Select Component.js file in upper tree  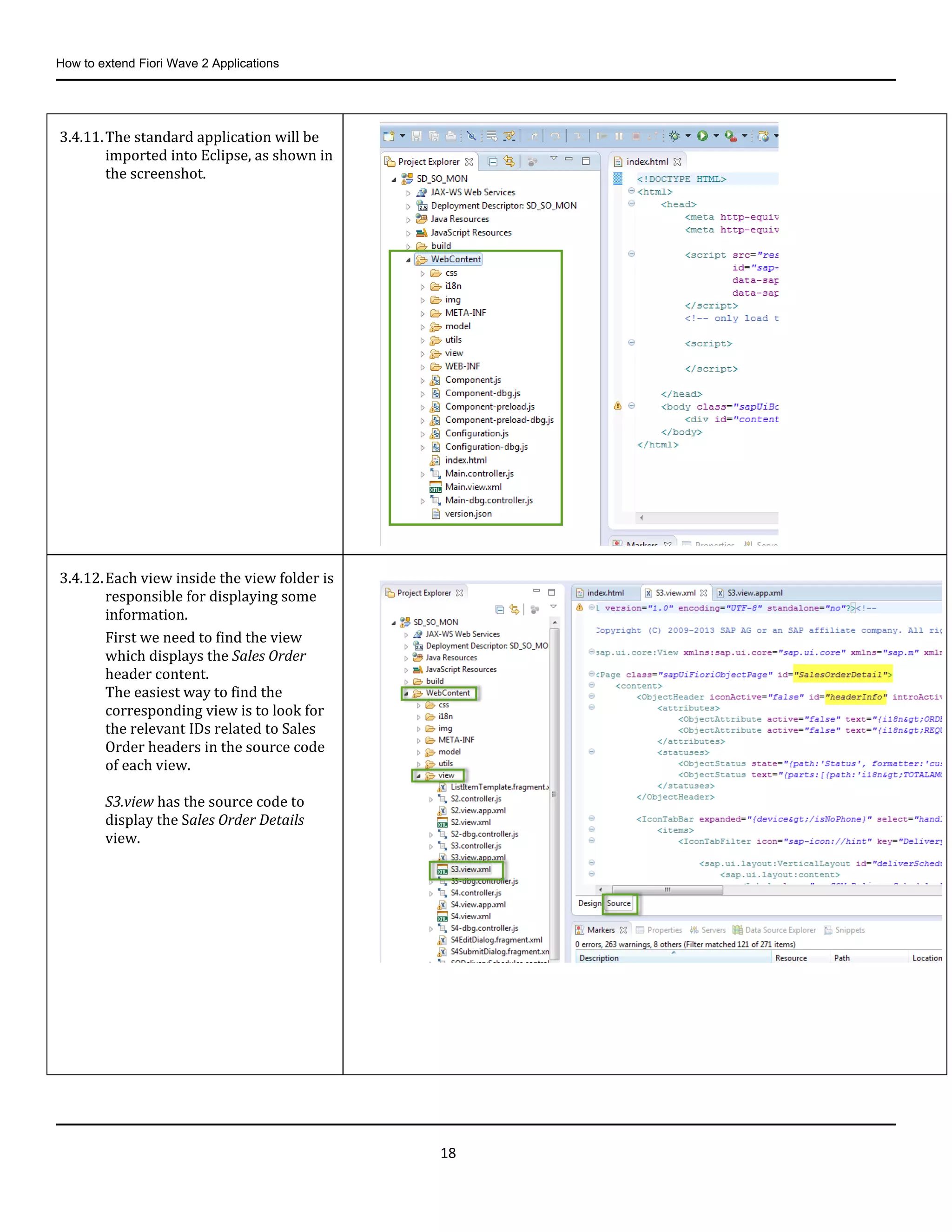tap(473, 380)
